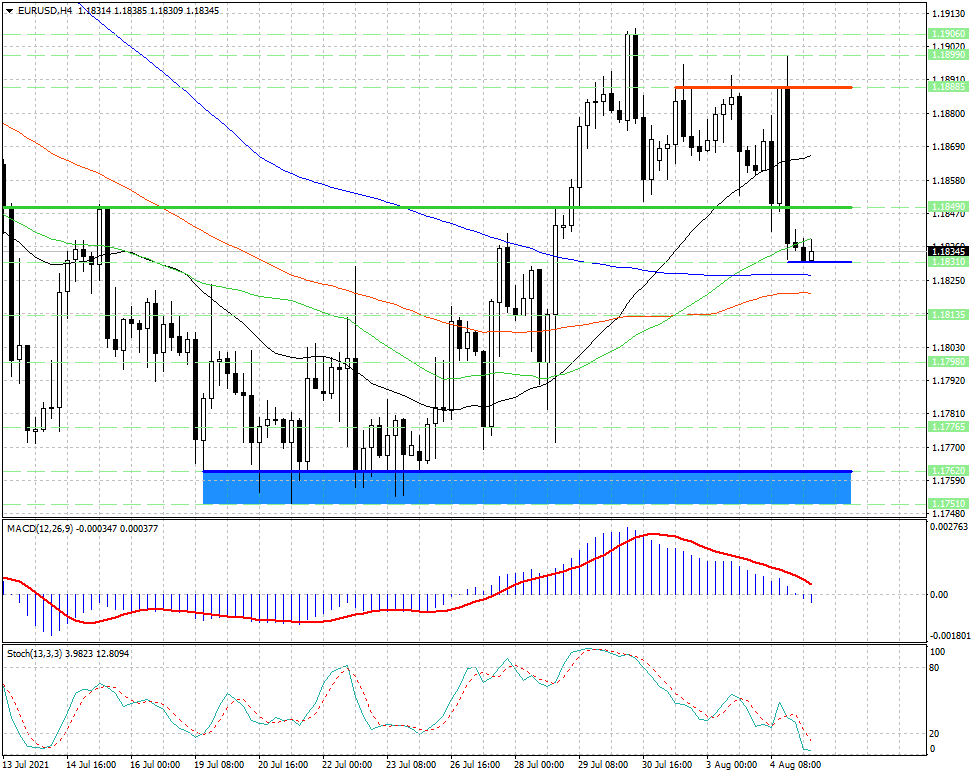Click the EURUSD,H4 chart title text
The height and width of the screenshot is (776, 972).
45,11
